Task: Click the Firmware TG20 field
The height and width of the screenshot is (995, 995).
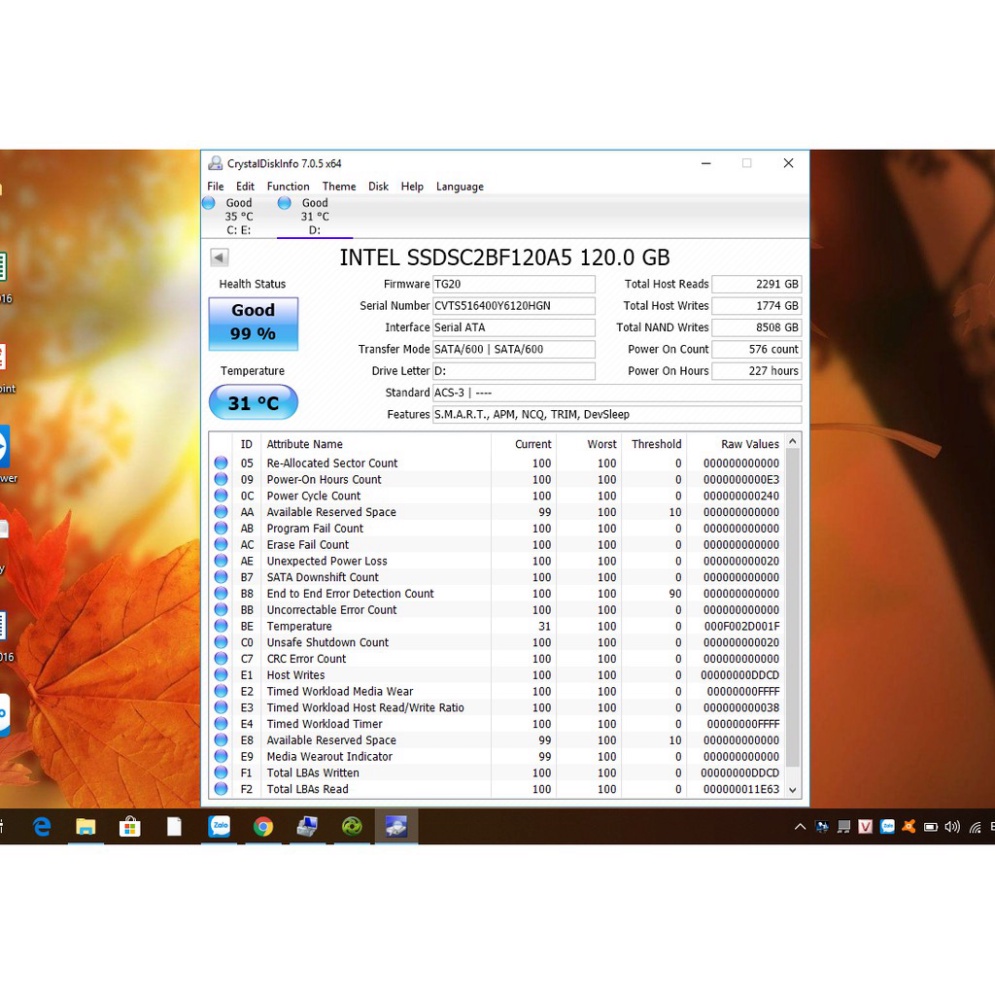Action: [514, 284]
